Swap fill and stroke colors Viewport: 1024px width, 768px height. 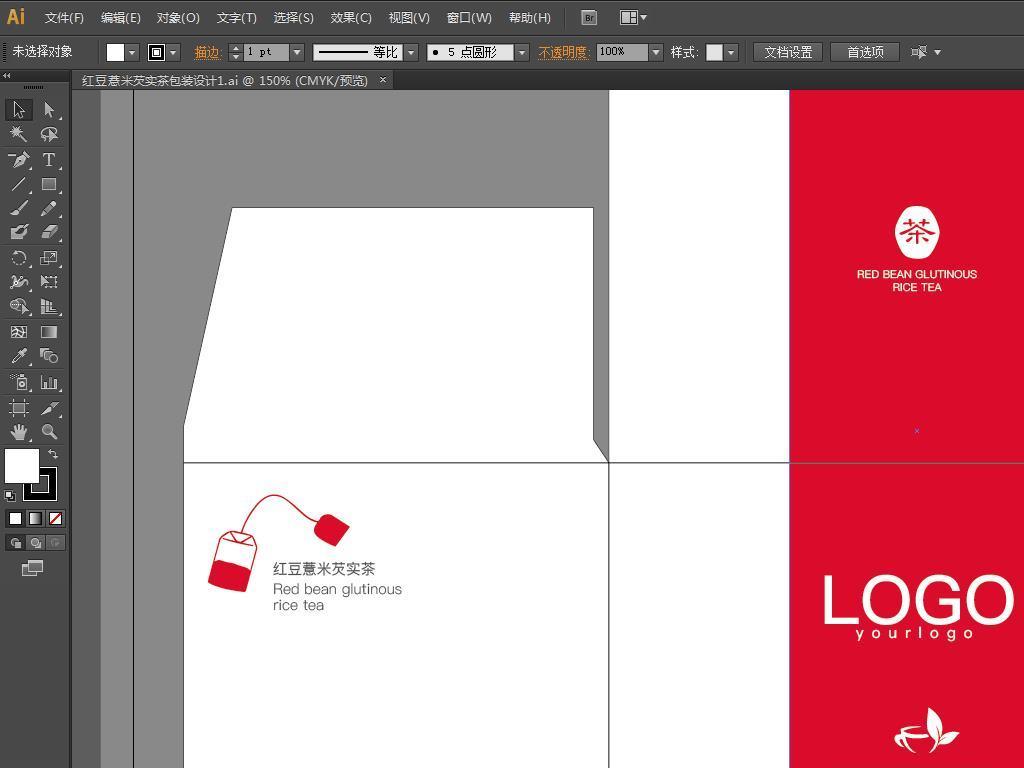53,455
